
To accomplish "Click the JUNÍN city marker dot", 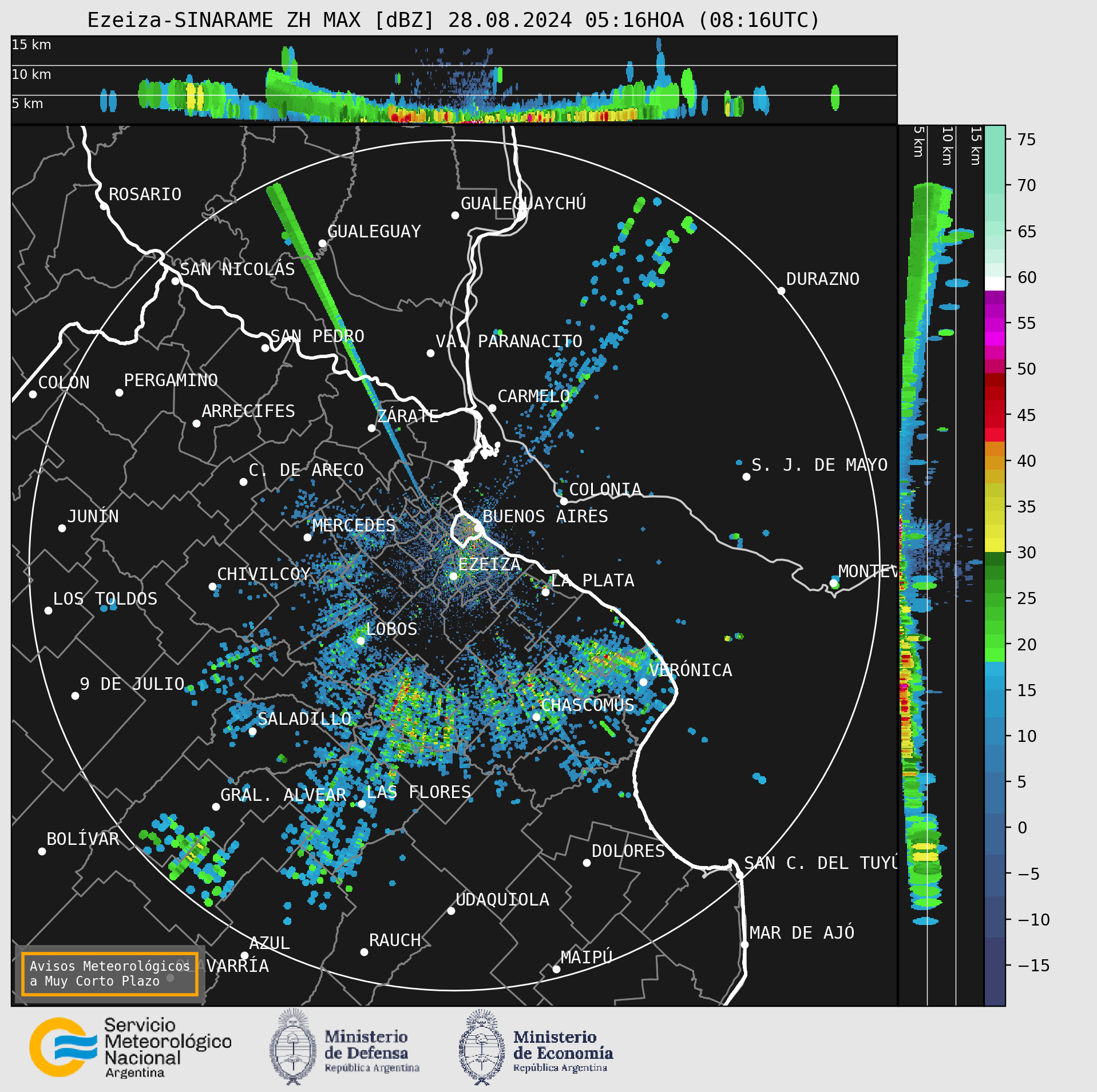I will [62, 528].
